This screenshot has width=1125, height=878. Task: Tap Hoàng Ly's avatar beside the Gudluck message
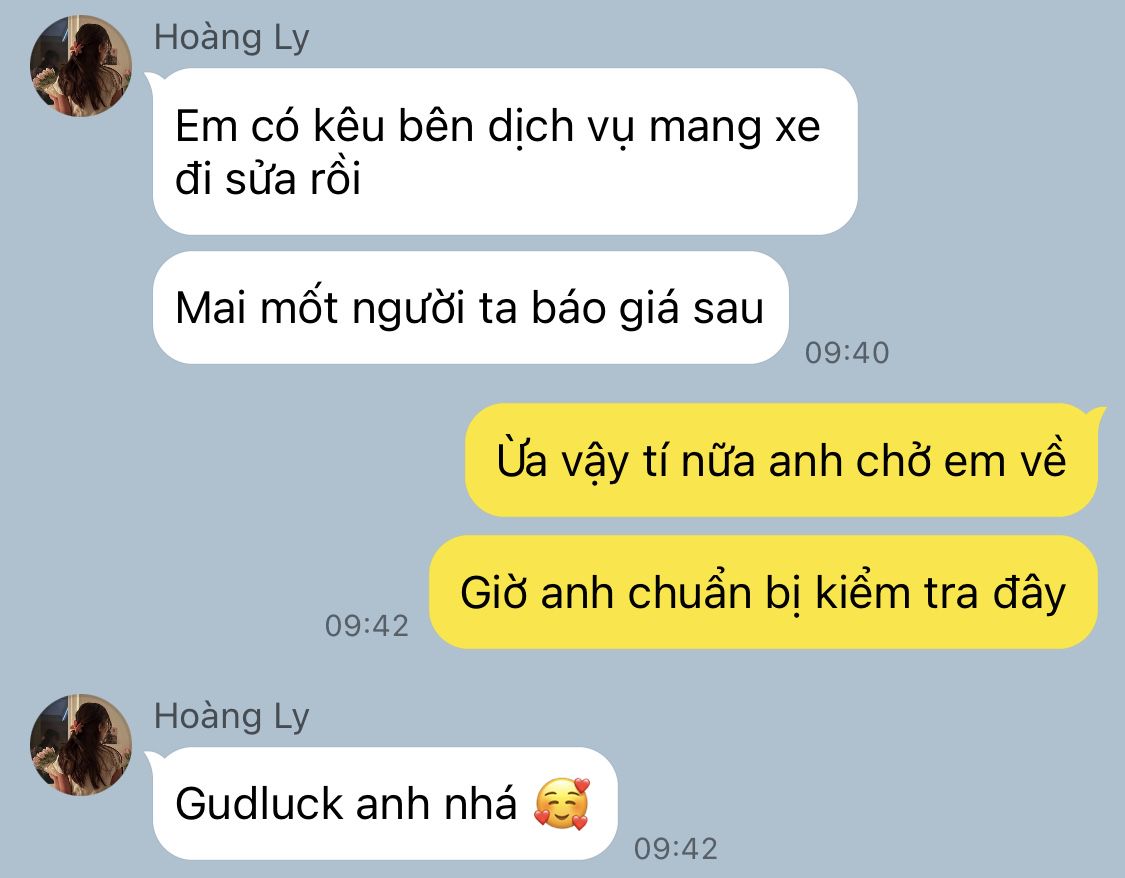click(81, 745)
